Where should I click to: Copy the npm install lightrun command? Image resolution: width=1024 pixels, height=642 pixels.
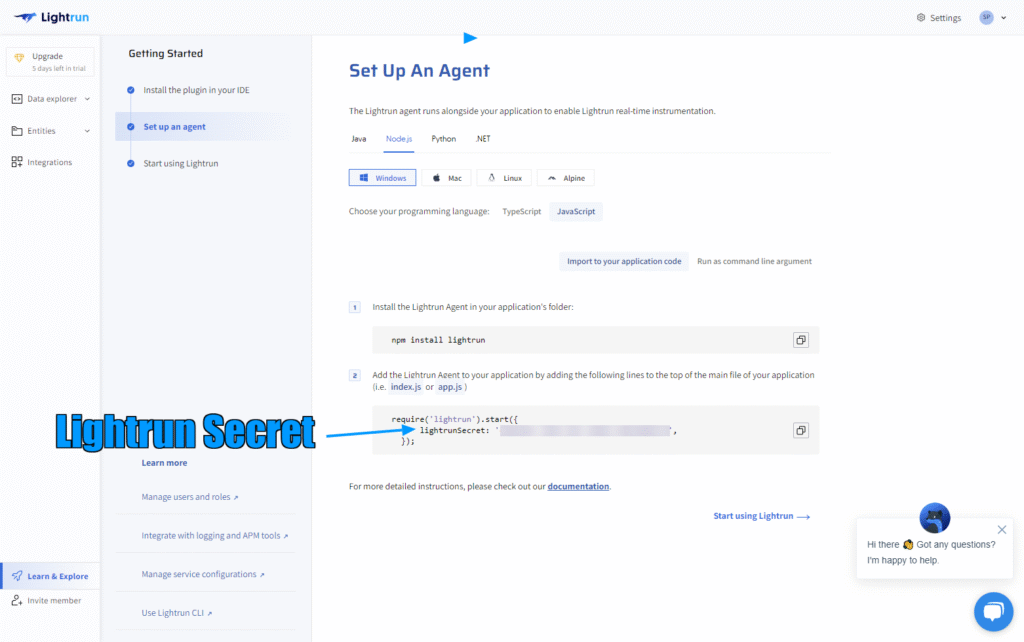(800, 339)
